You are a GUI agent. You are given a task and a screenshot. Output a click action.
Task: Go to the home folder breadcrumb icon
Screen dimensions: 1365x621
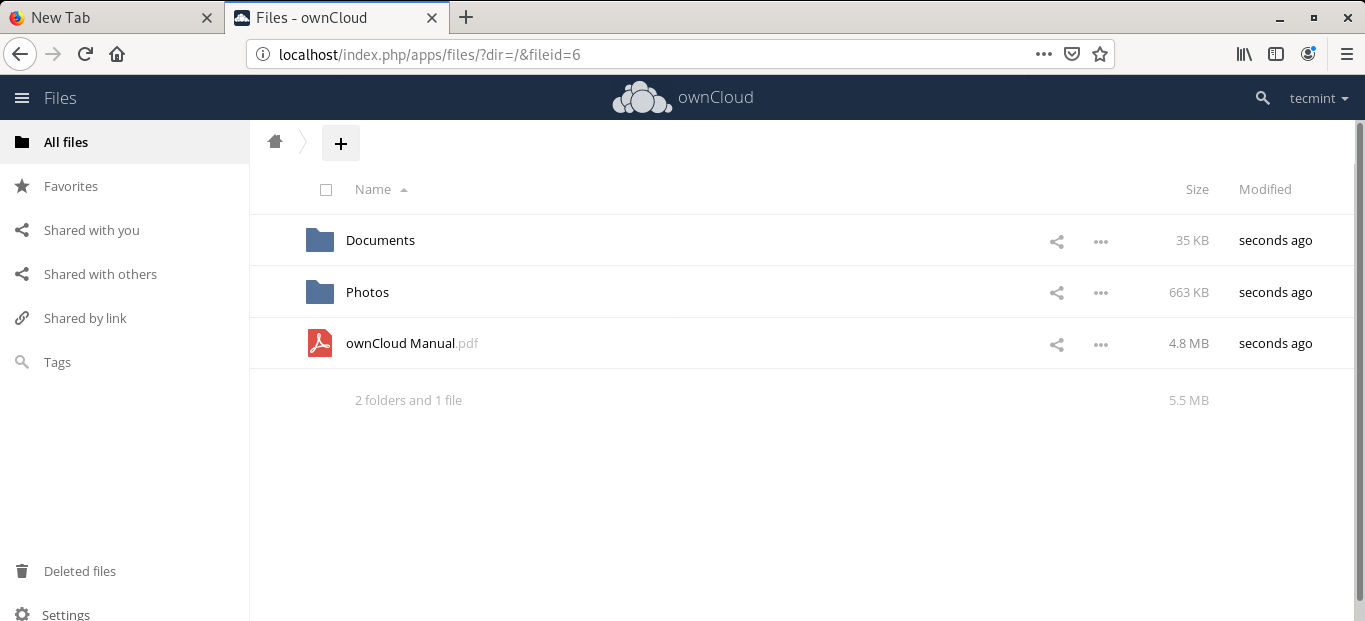coord(275,142)
